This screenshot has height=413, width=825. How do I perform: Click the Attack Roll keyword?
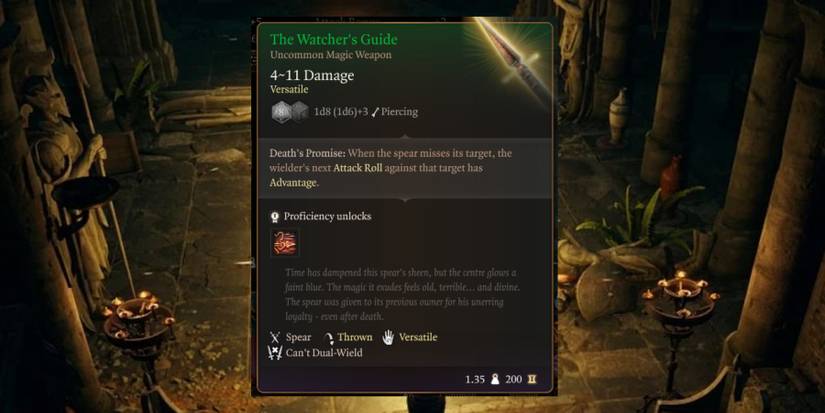coord(358,168)
